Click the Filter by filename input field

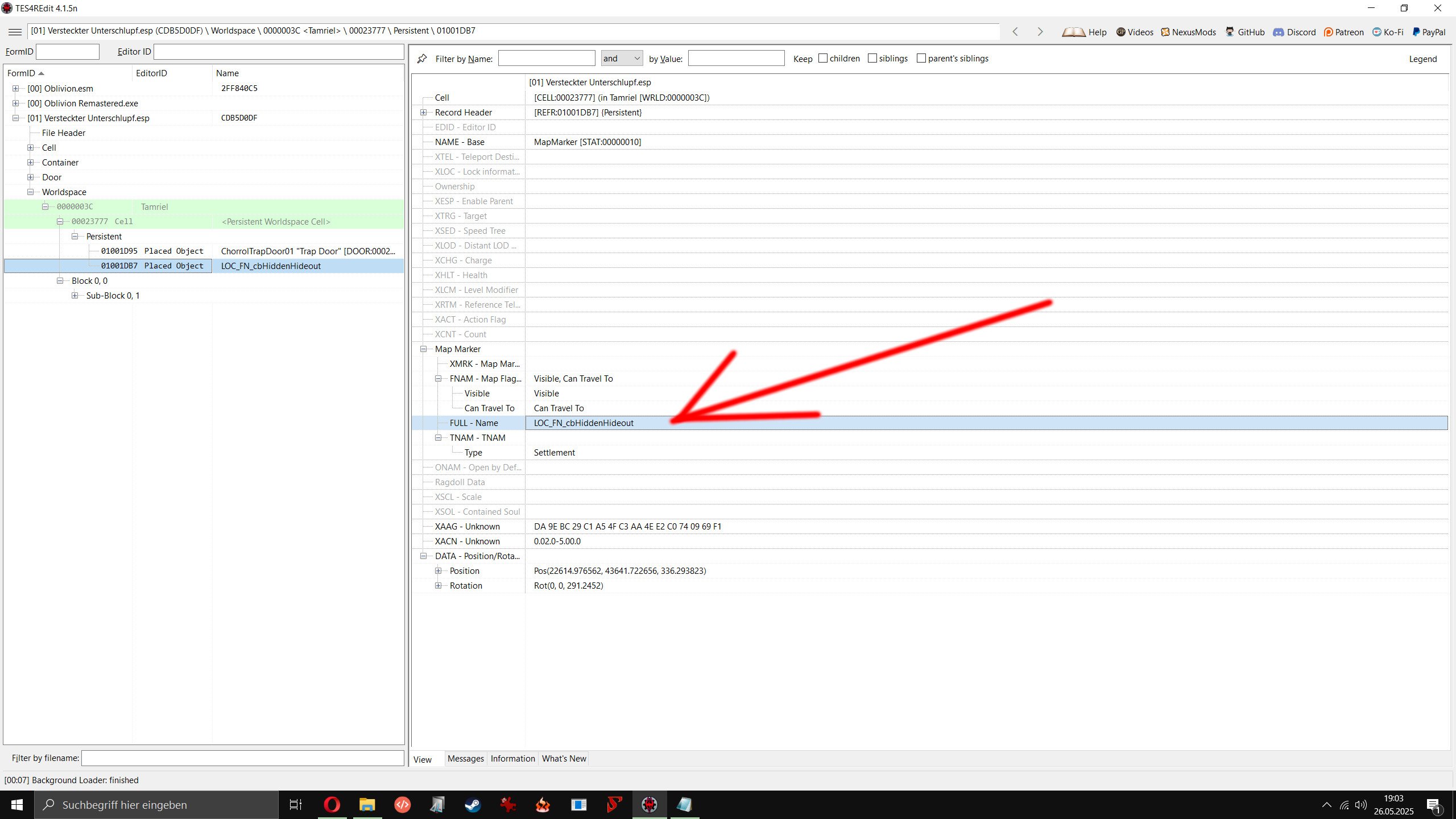point(242,758)
